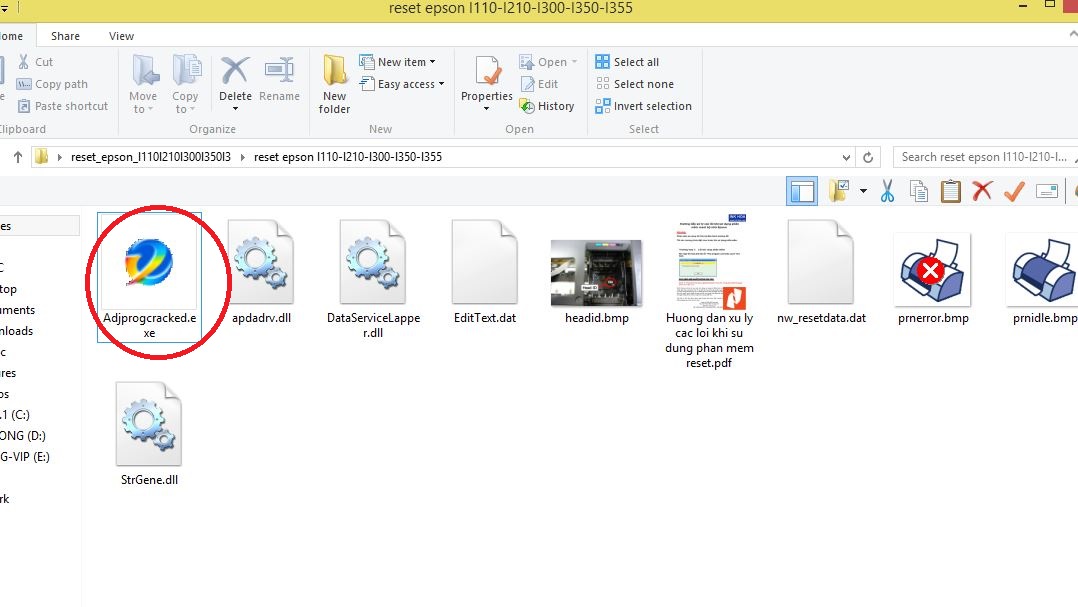Screen dimensions: 1078x607
Task: Click the rename toolbar icon
Action: pyautogui.click(x=1046, y=191)
